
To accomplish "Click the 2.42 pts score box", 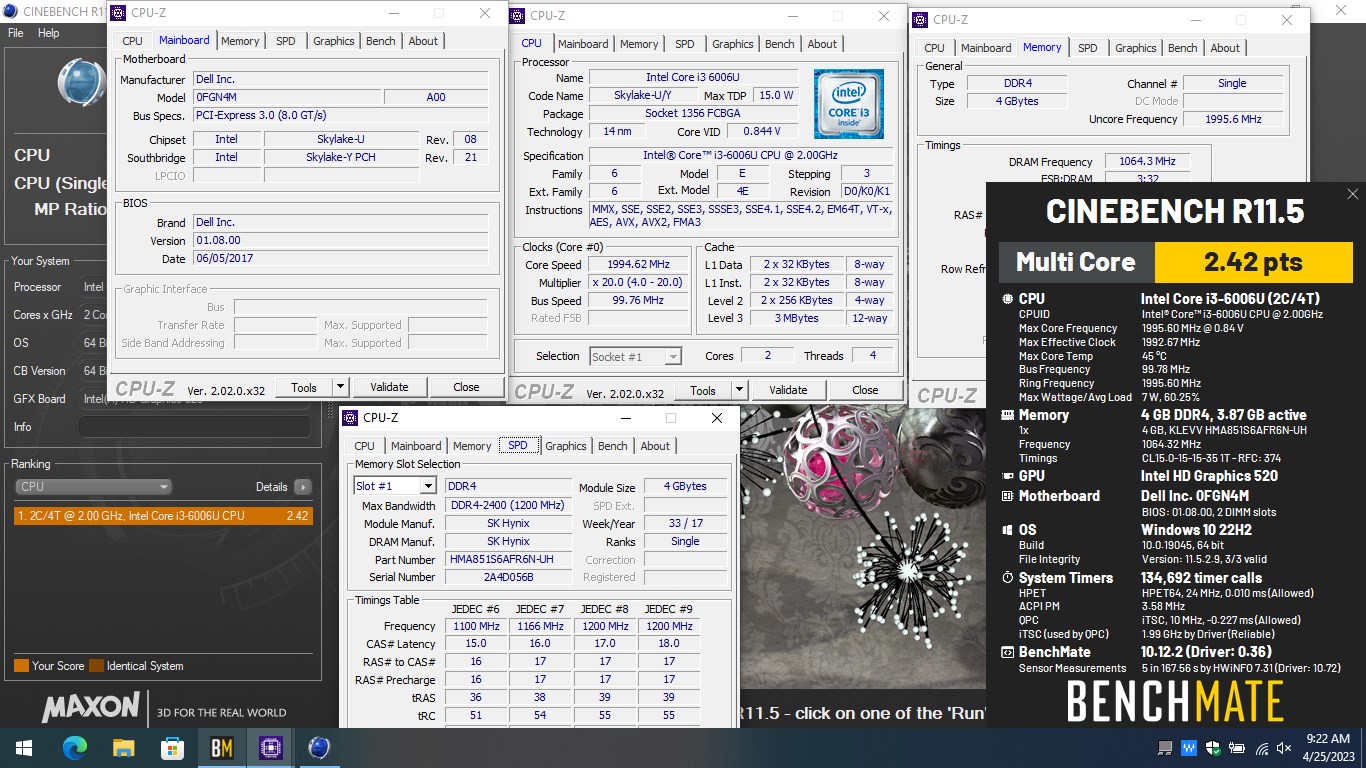I will [1253, 262].
